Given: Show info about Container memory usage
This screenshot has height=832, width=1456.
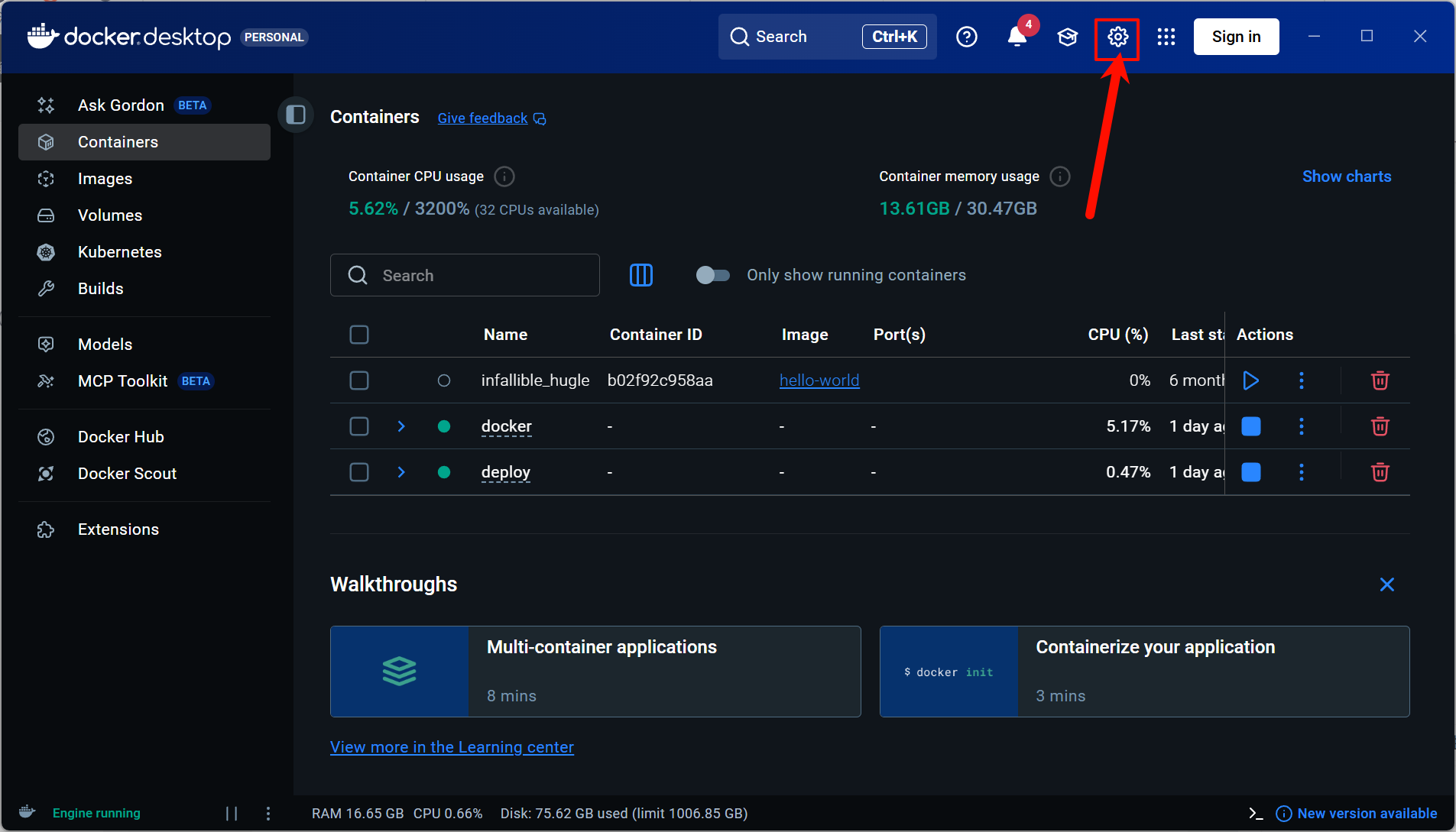Looking at the screenshot, I should (1060, 176).
